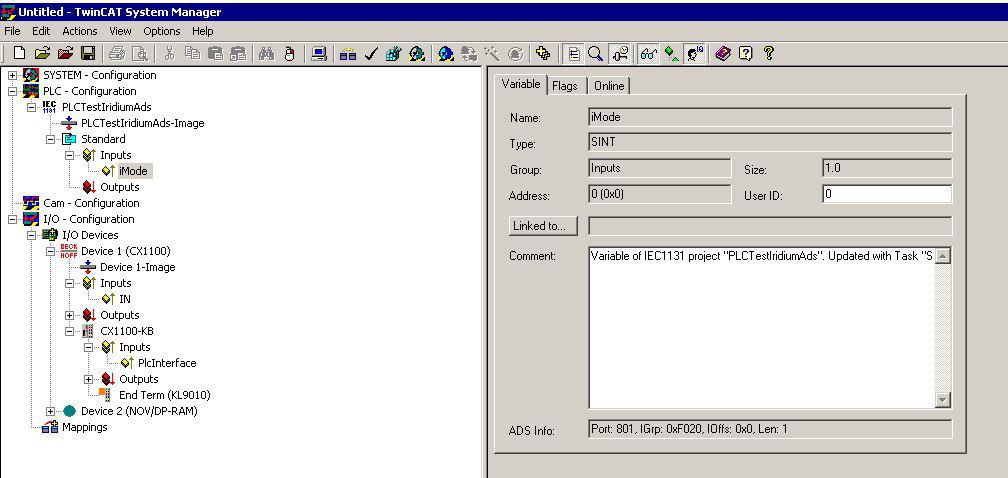Select End Term (KL9010) tree item
This screenshot has height=478, width=1008.
pos(165,395)
